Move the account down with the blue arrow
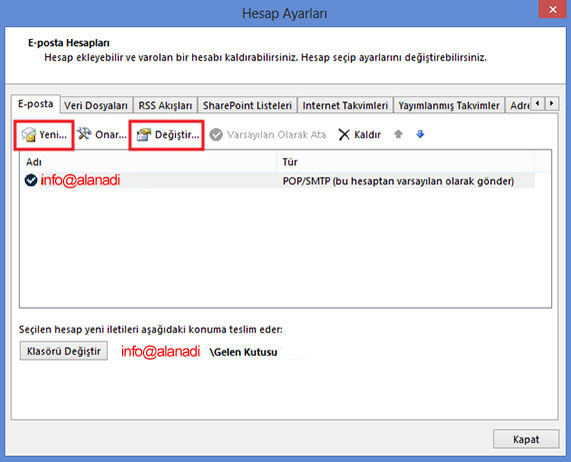 [x=420, y=134]
